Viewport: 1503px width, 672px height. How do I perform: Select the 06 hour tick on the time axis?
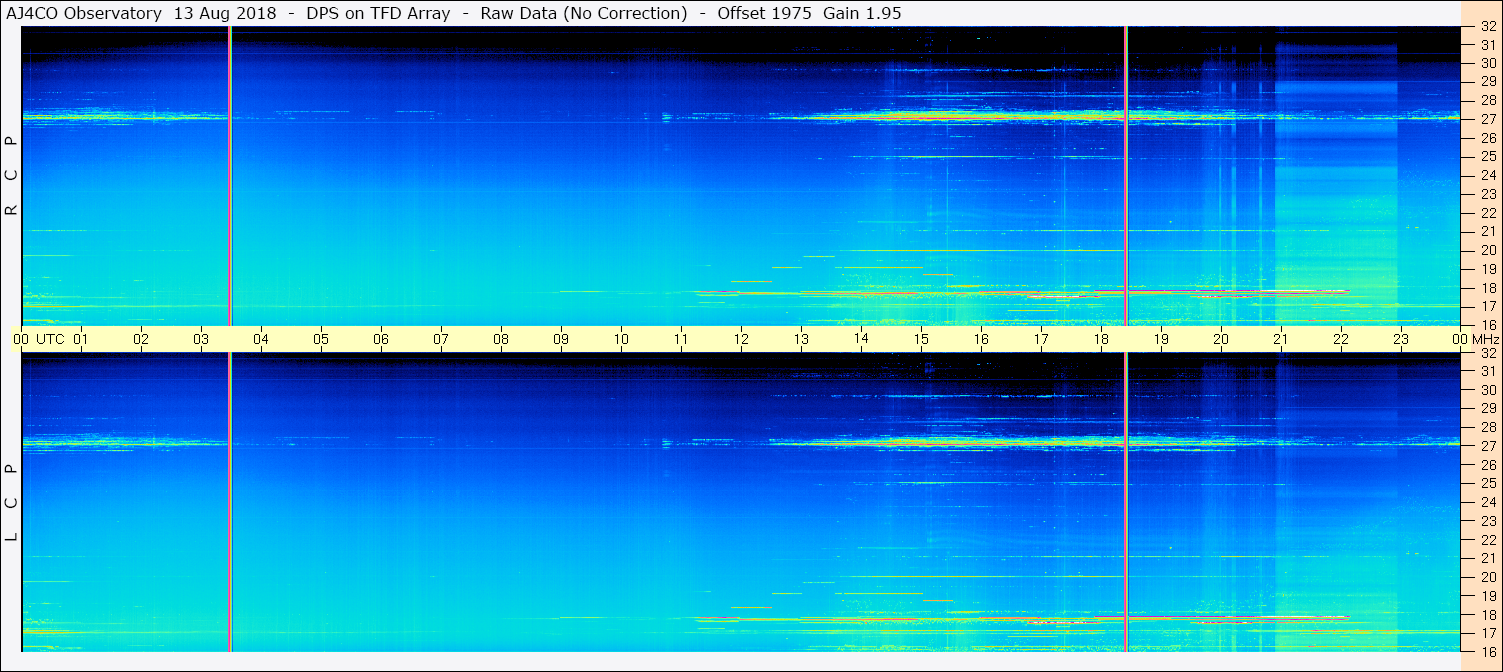click(x=381, y=339)
